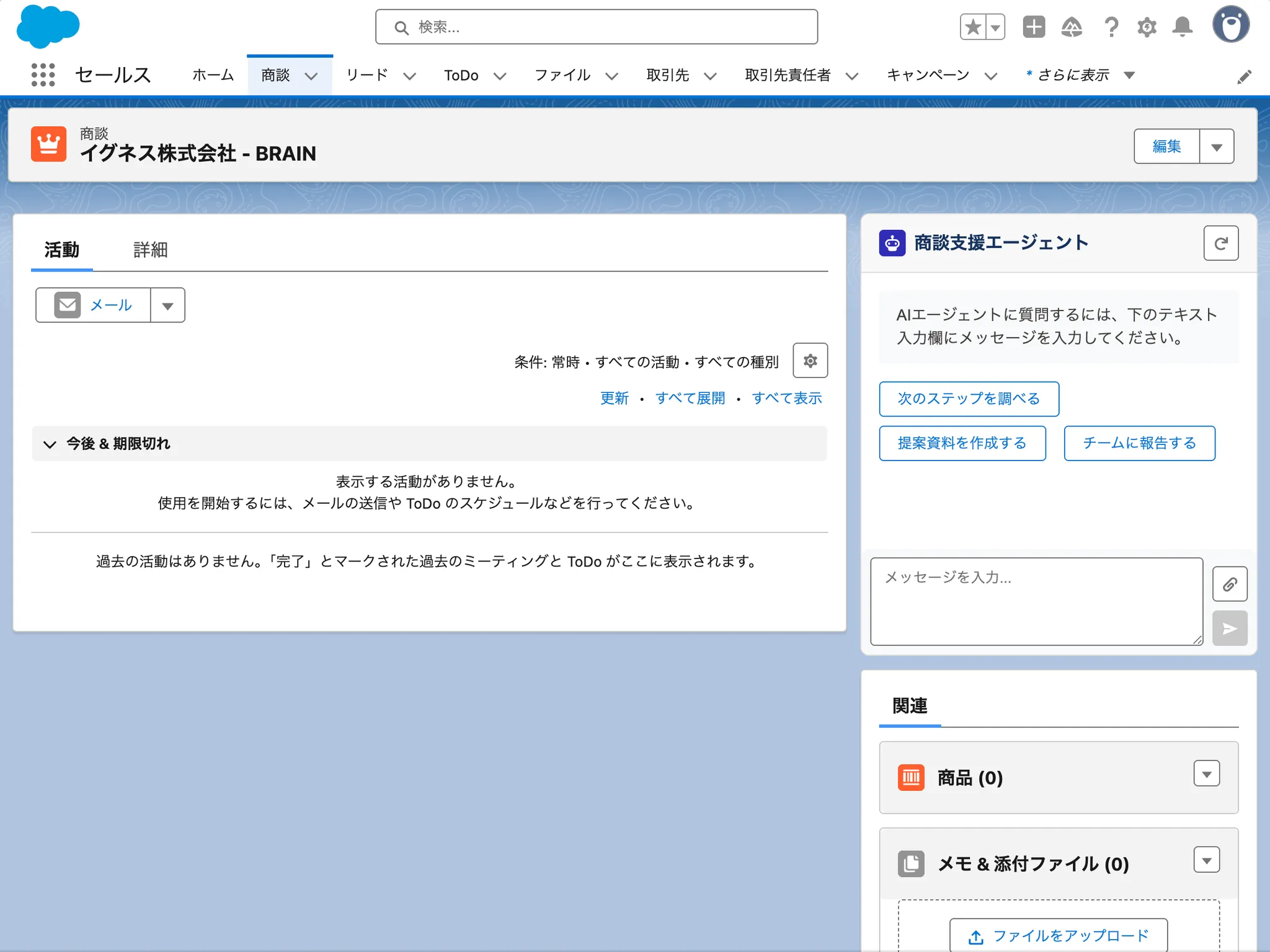Open the Setup gear icon
The height and width of the screenshot is (952, 1270).
1147,27
